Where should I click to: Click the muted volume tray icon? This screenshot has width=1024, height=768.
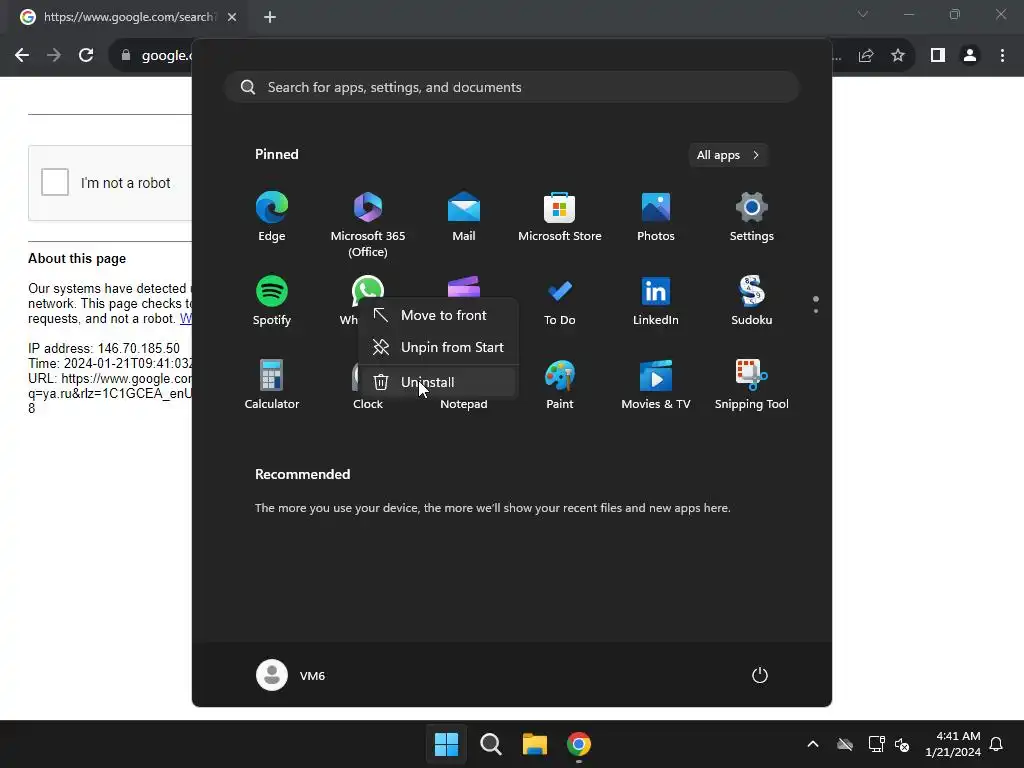point(902,744)
